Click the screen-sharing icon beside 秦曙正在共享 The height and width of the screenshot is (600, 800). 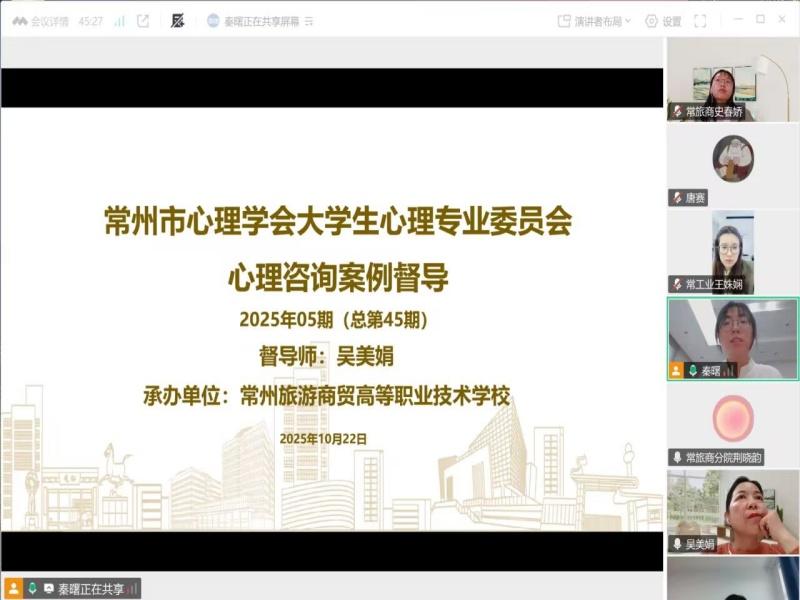(49, 588)
